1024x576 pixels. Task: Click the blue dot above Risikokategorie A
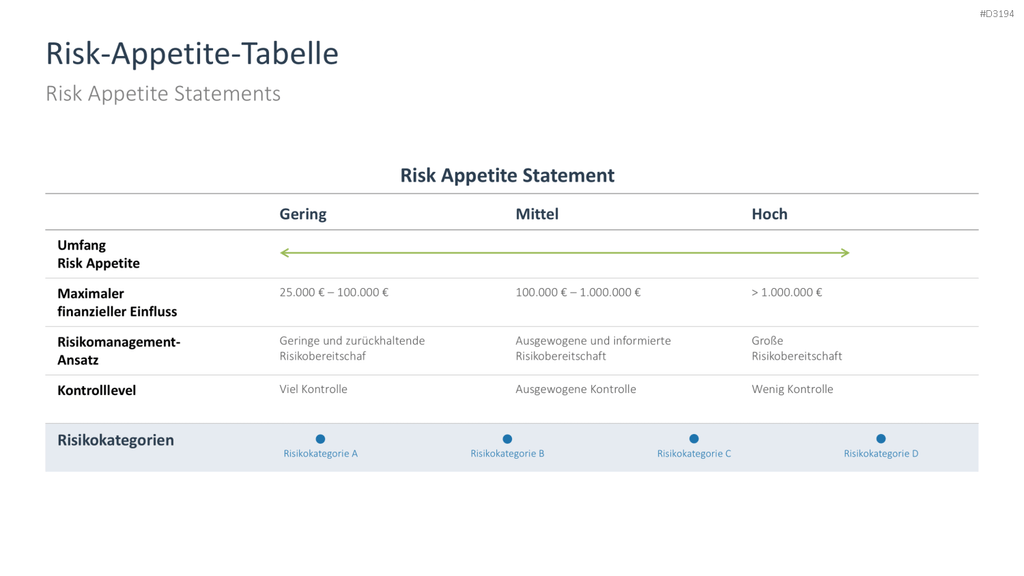click(320, 439)
